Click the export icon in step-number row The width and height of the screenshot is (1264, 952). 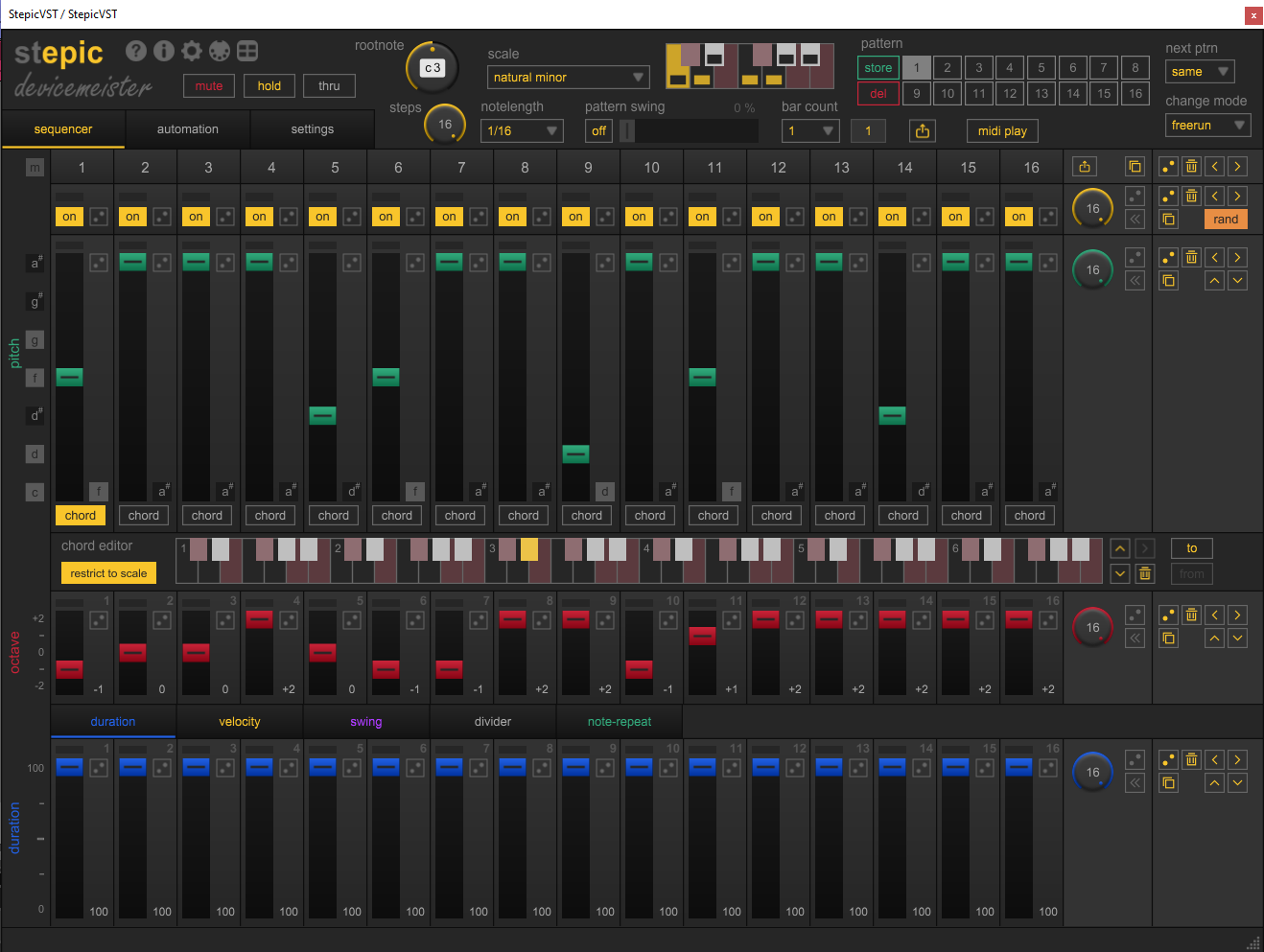point(1085,167)
